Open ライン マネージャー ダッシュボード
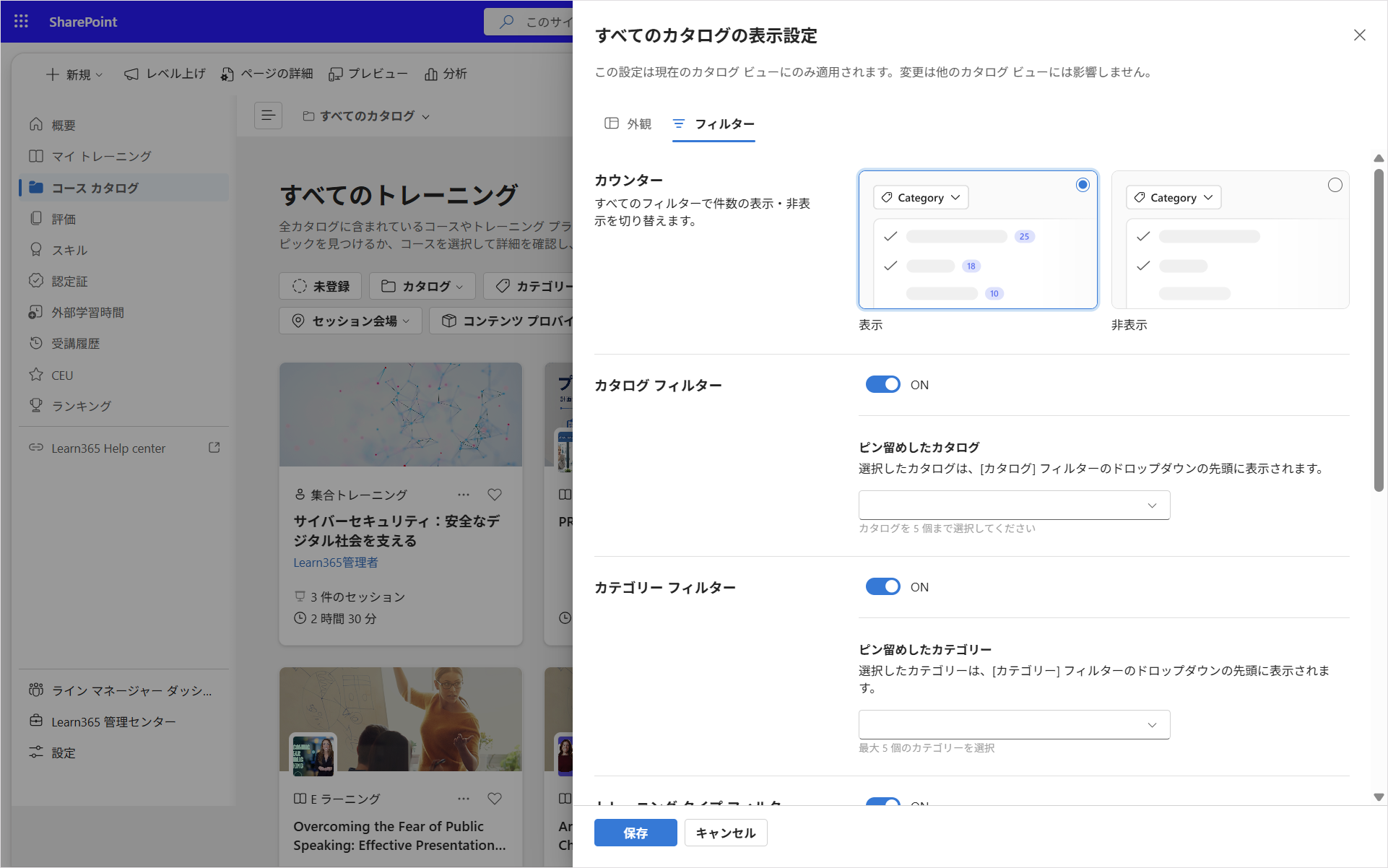Screen dimensions: 1388x868 124,690
